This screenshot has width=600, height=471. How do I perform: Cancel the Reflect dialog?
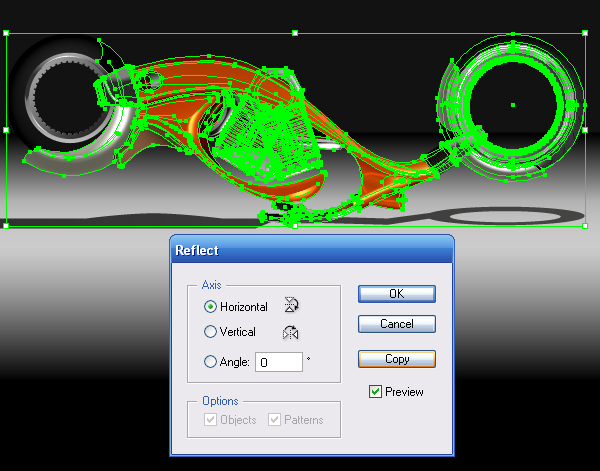397,324
